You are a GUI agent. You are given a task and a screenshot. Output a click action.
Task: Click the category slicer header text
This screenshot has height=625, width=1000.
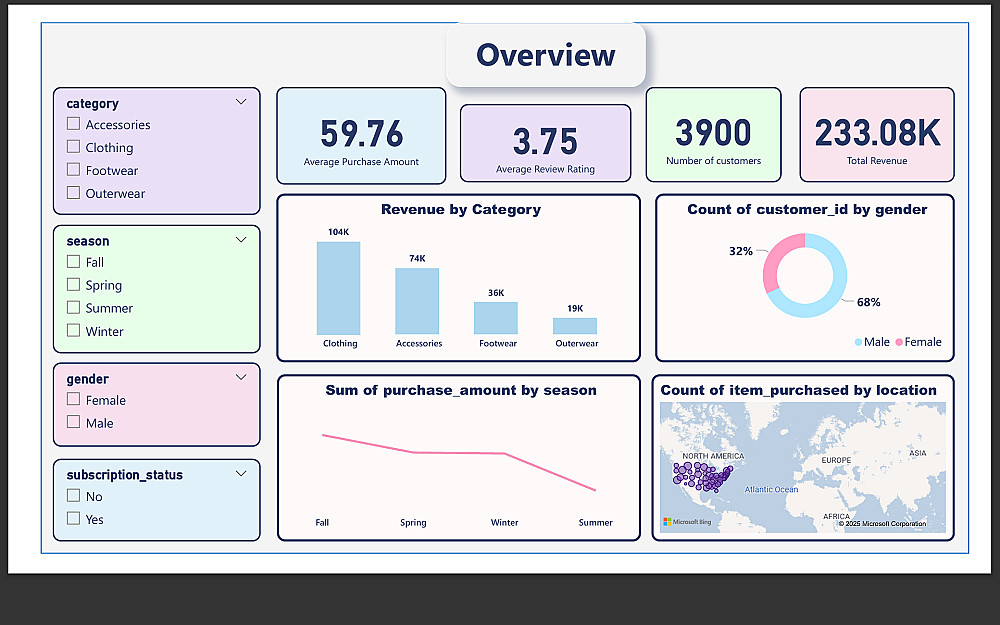92,103
